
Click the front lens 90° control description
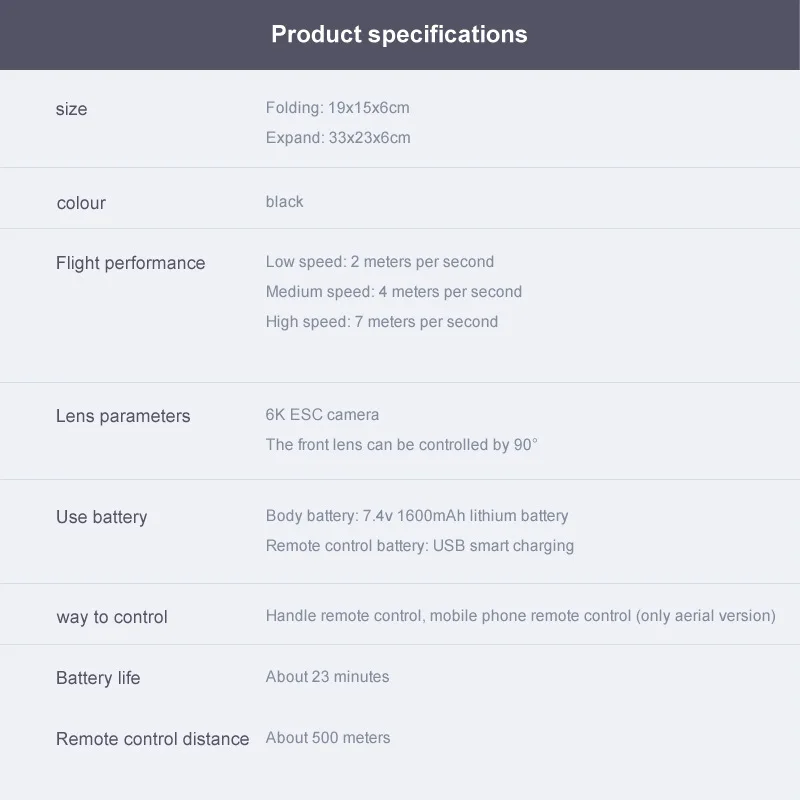point(401,445)
